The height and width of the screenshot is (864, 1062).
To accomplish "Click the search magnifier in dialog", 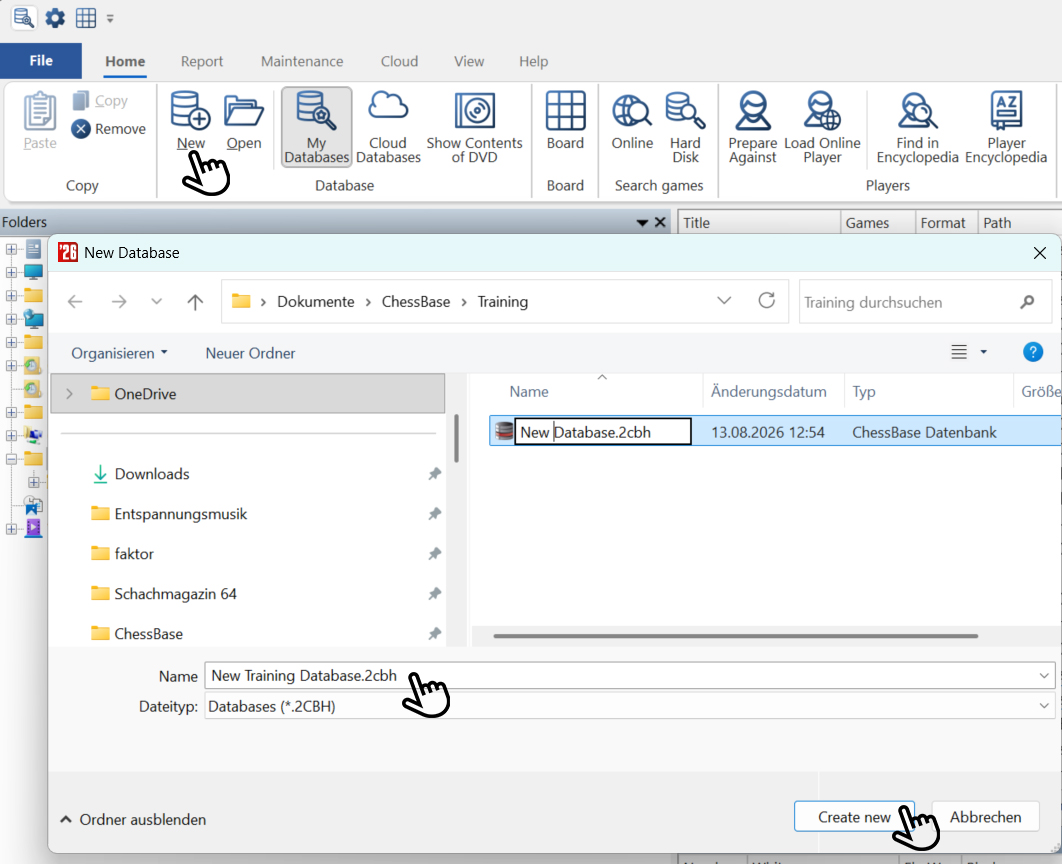I will coord(1027,301).
